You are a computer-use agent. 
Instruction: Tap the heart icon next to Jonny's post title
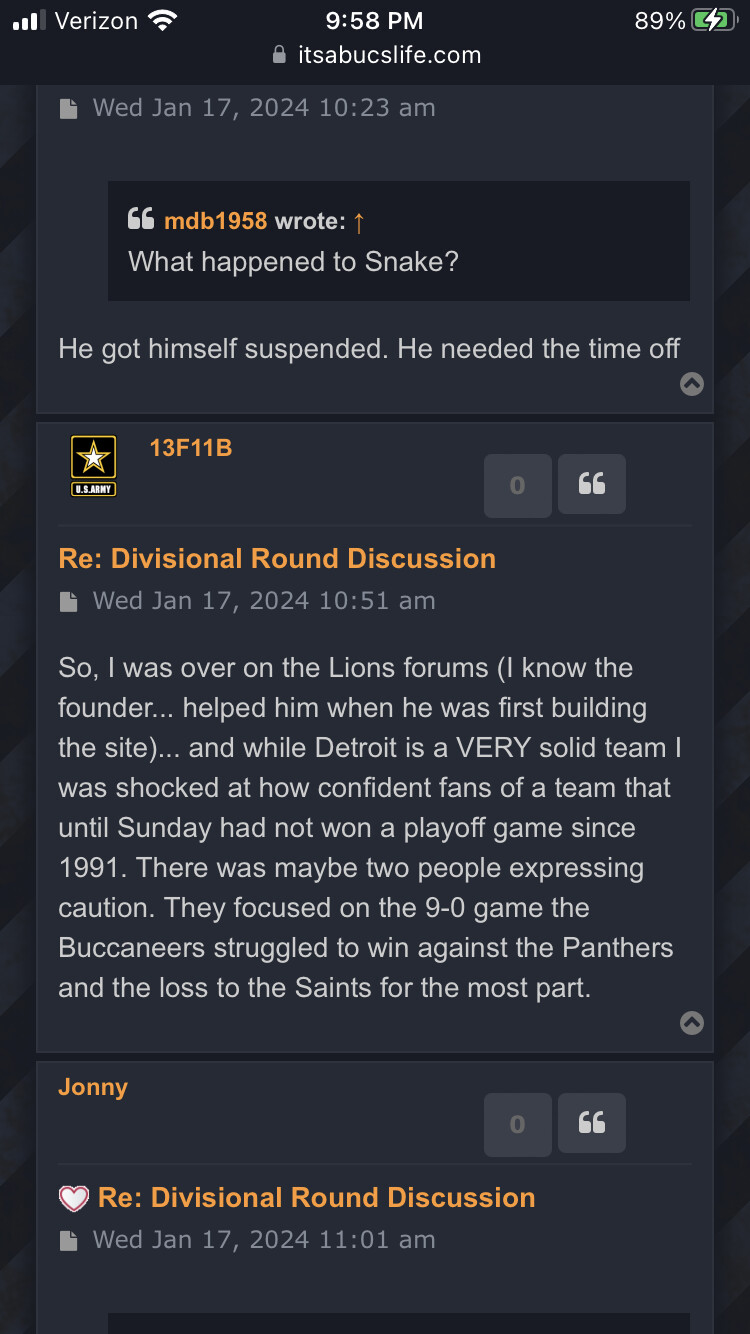(73, 1198)
